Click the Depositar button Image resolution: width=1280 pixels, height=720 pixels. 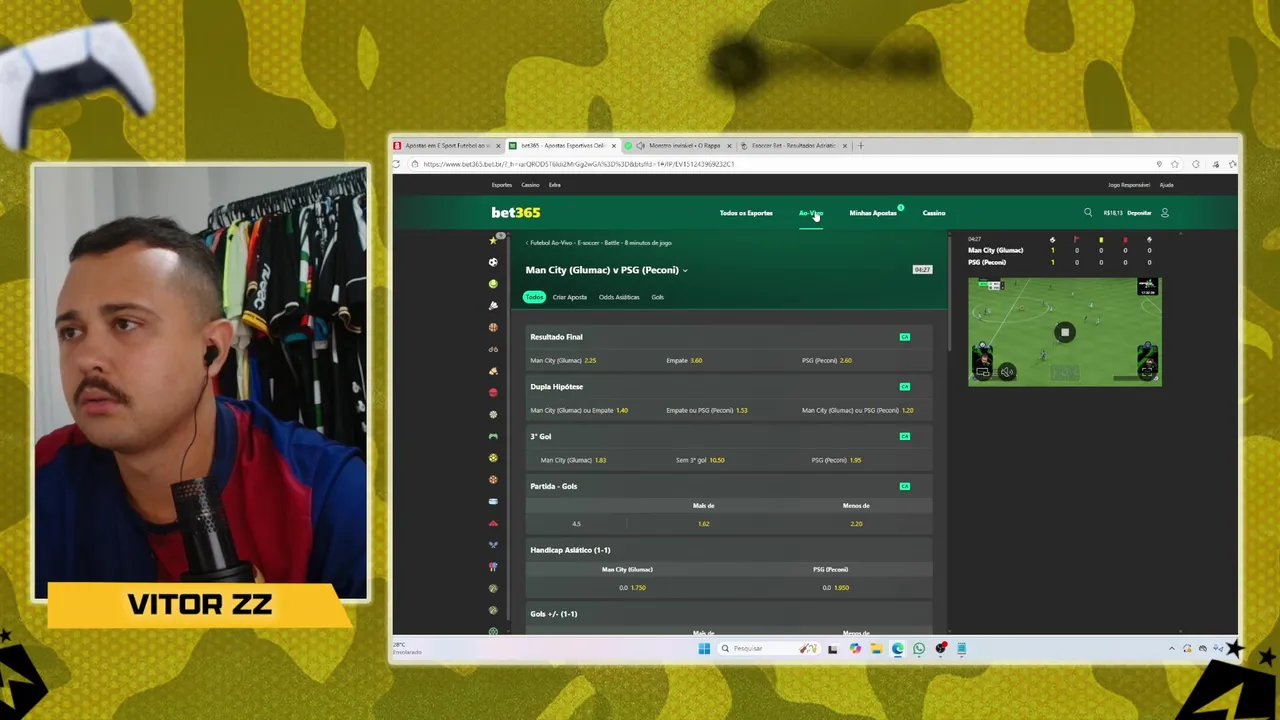[x=1139, y=213]
